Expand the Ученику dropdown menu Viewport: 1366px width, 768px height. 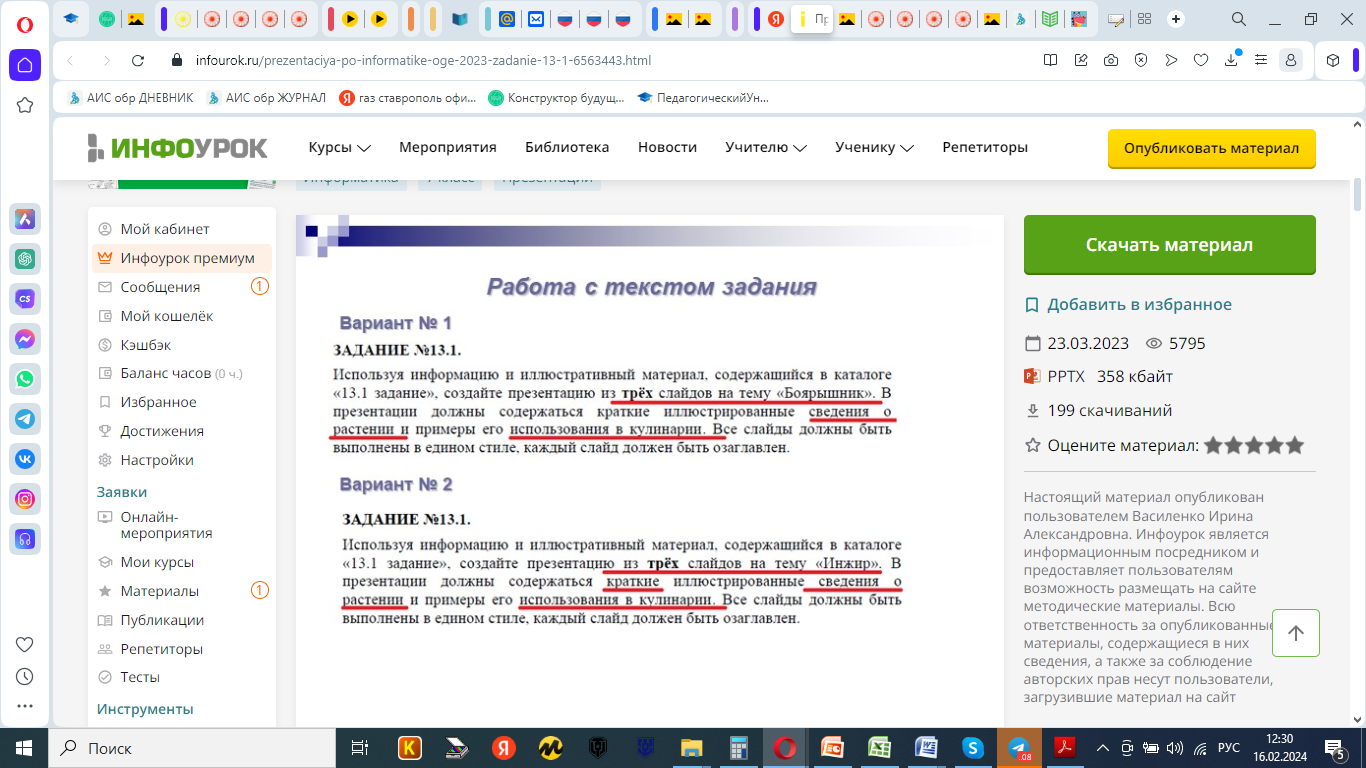875,147
